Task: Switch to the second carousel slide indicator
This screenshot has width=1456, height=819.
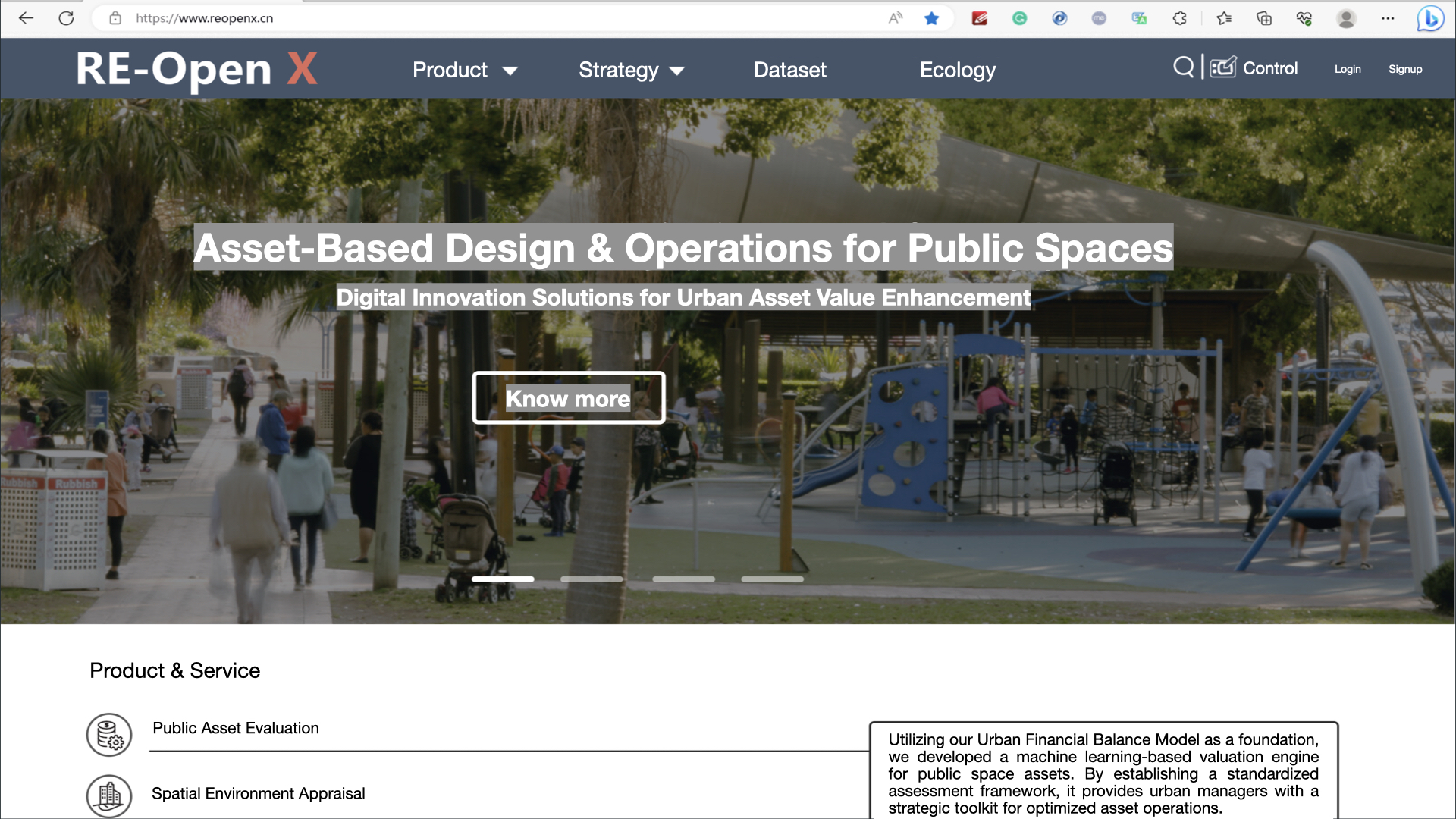Action: (591, 579)
